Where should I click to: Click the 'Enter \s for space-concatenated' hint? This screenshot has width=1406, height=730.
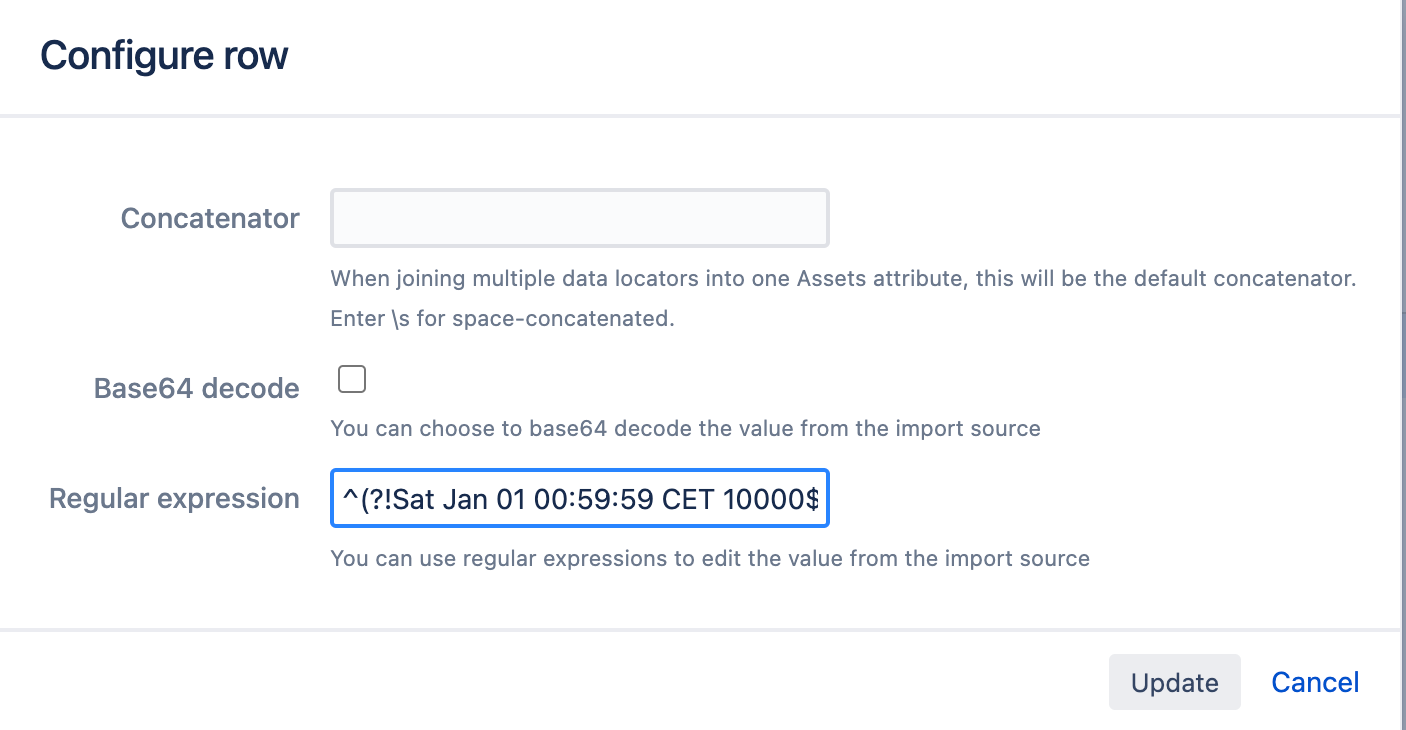click(x=502, y=320)
